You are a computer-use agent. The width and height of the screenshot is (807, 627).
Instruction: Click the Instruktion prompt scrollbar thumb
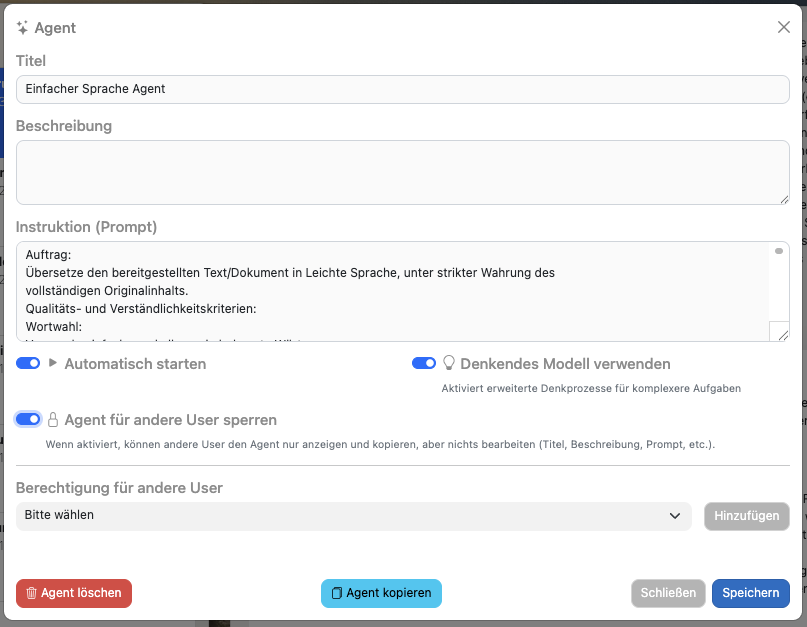pyautogui.click(x=778, y=251)
